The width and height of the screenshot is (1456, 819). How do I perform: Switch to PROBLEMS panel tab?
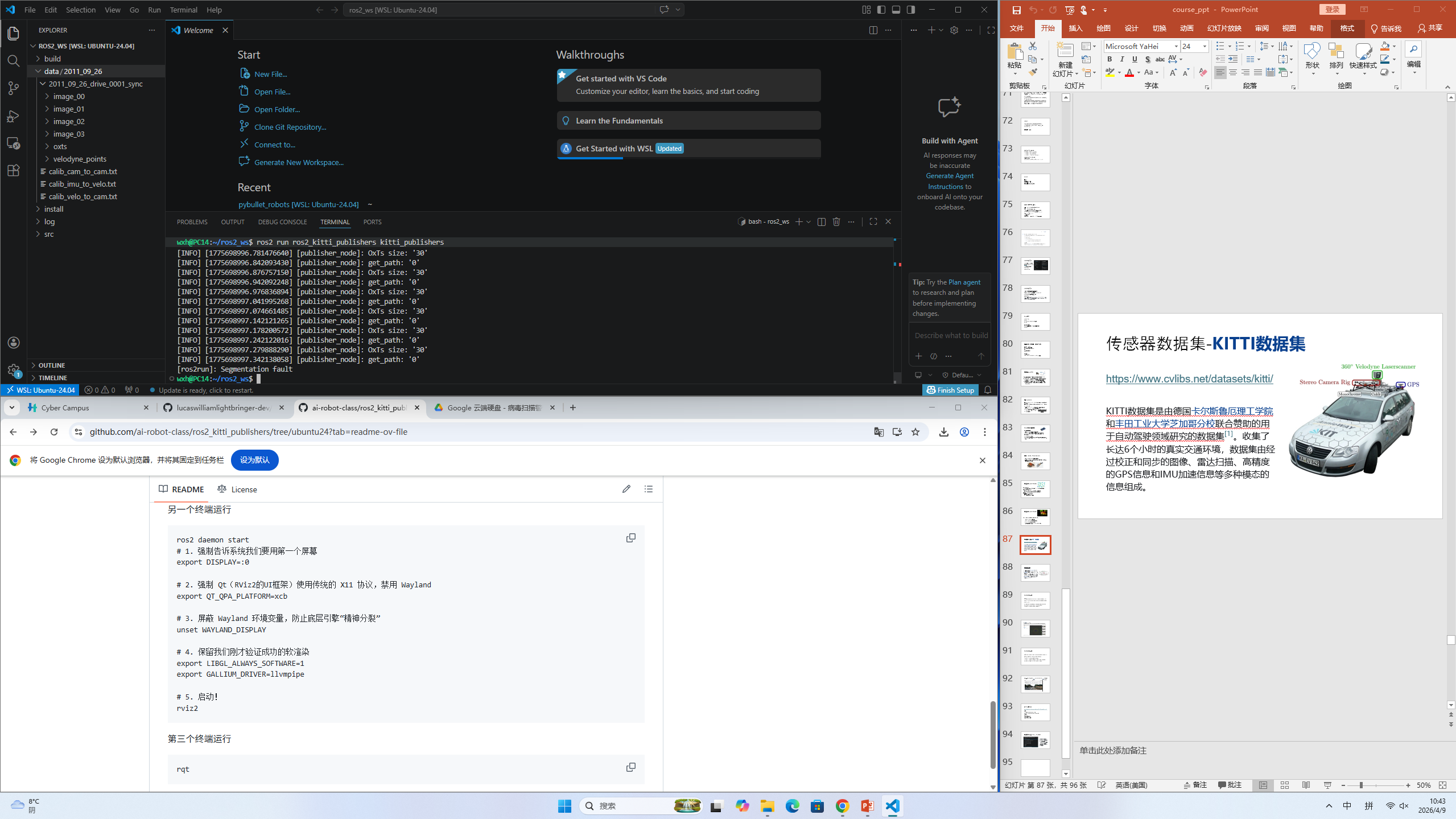pos(192,222)
